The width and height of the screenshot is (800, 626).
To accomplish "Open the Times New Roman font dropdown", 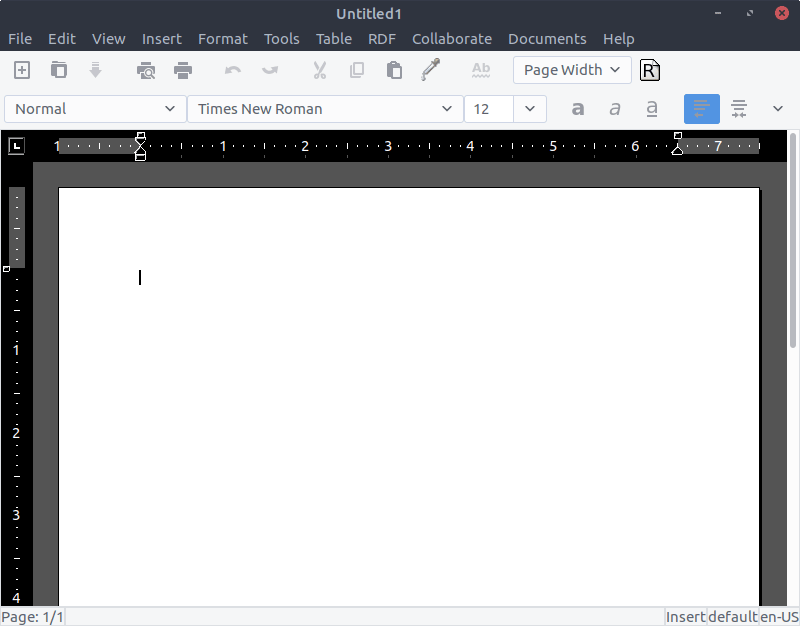I will coord(325,109).
